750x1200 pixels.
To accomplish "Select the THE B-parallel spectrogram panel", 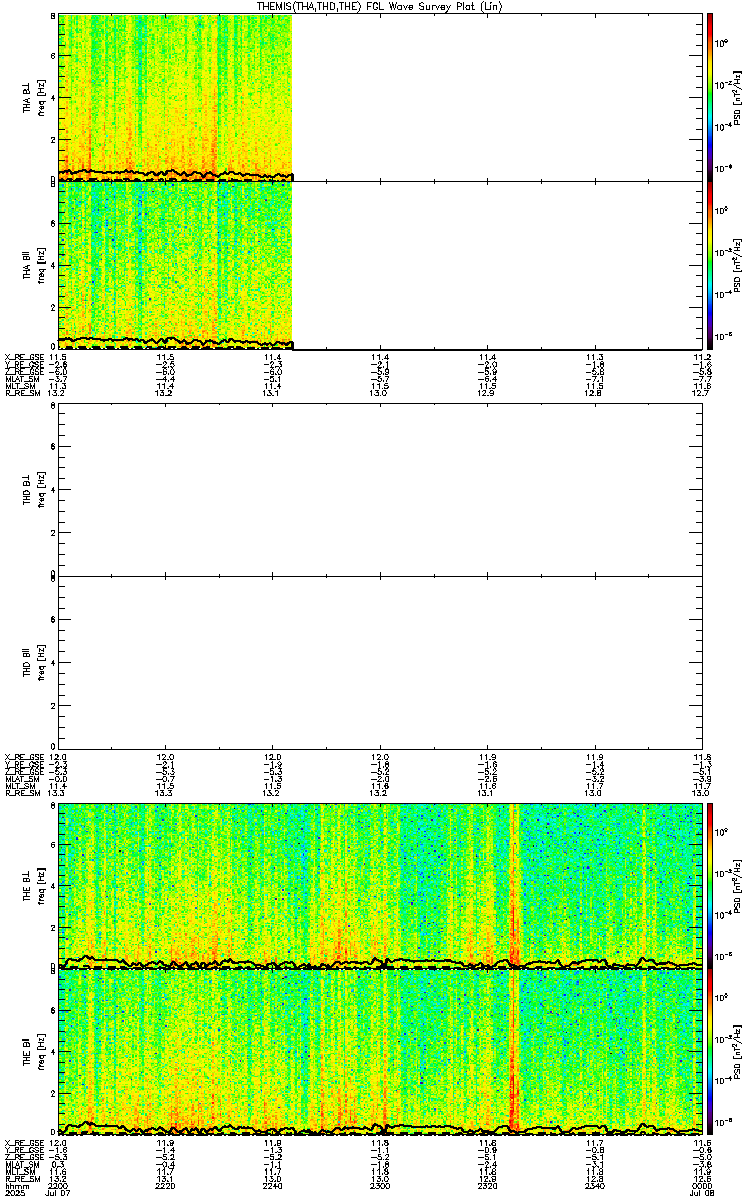I will pyautogui.click(x=380, y=1053).
